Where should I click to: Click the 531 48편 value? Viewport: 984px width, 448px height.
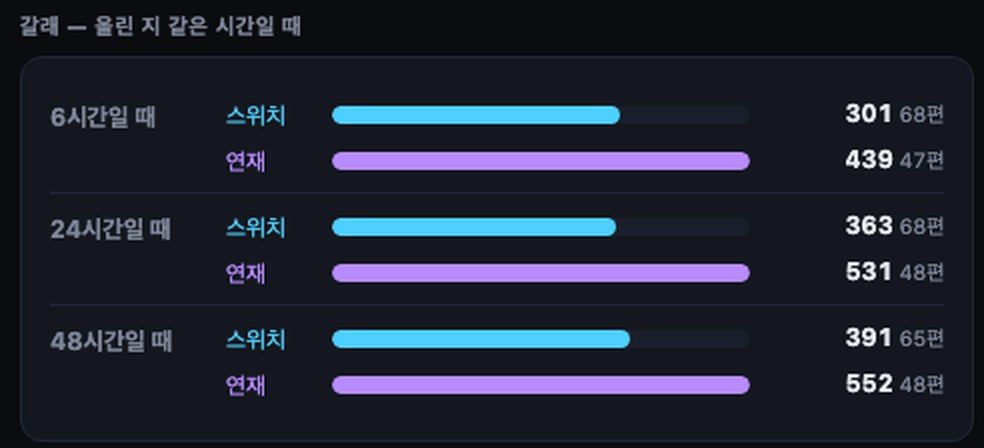[x=894, y=272]
